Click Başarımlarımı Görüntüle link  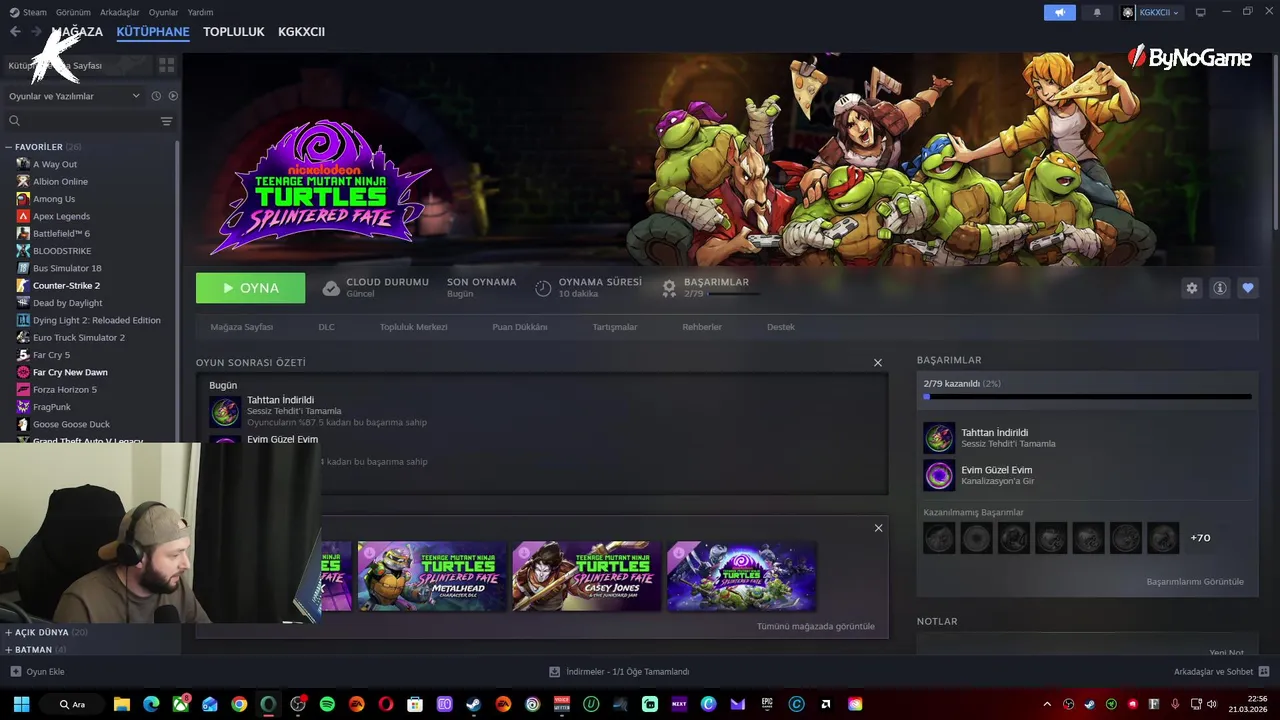1195,582
